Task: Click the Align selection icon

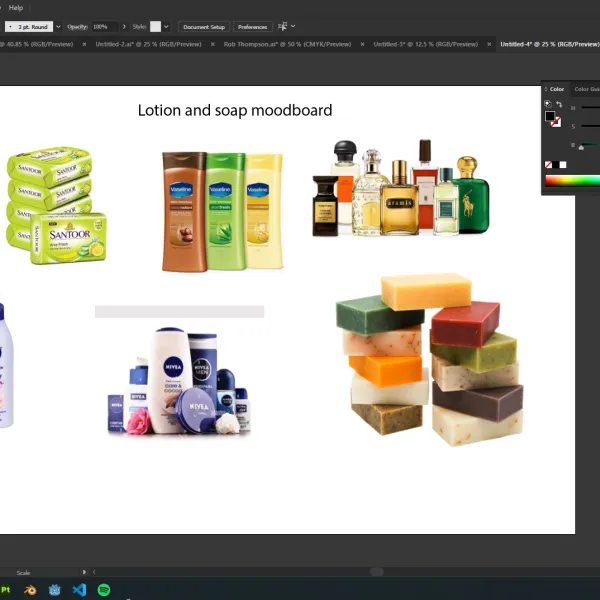Action: click(282, 26)
